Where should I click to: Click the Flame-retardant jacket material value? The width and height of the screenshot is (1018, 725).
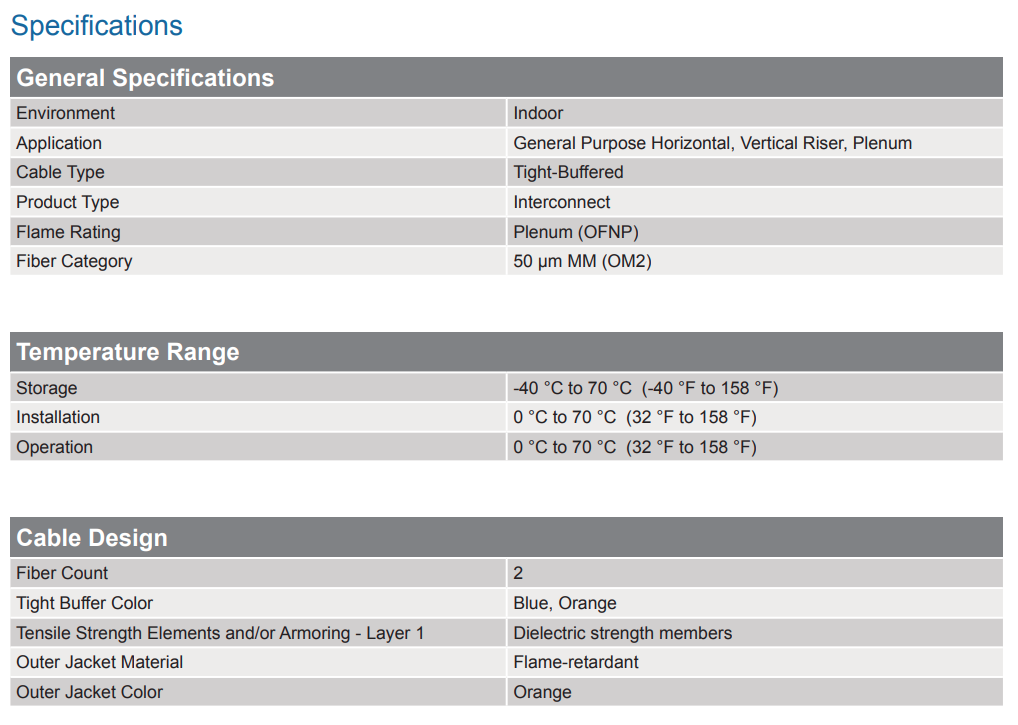576,662
